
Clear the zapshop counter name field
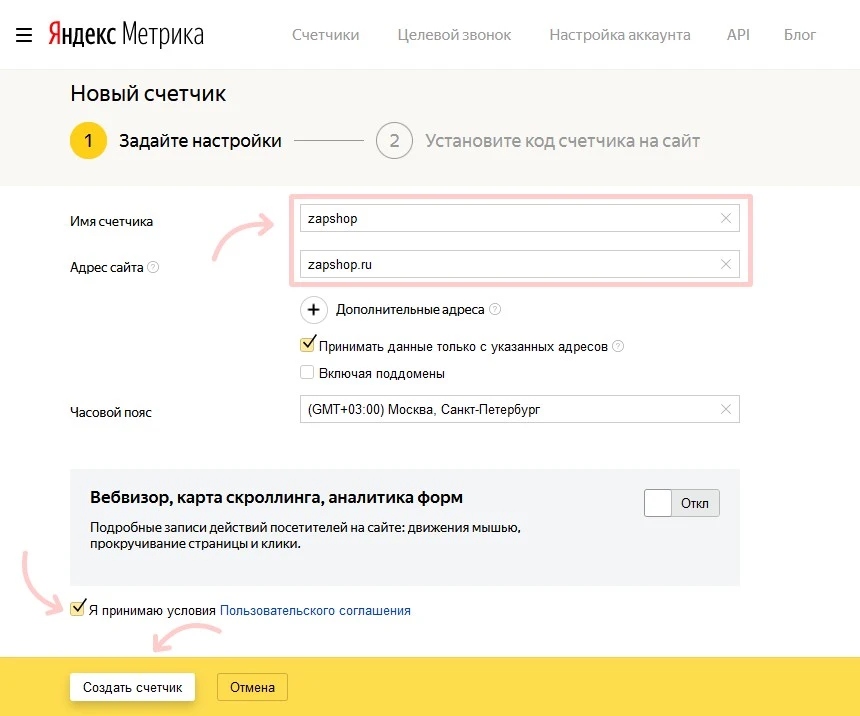726,218
